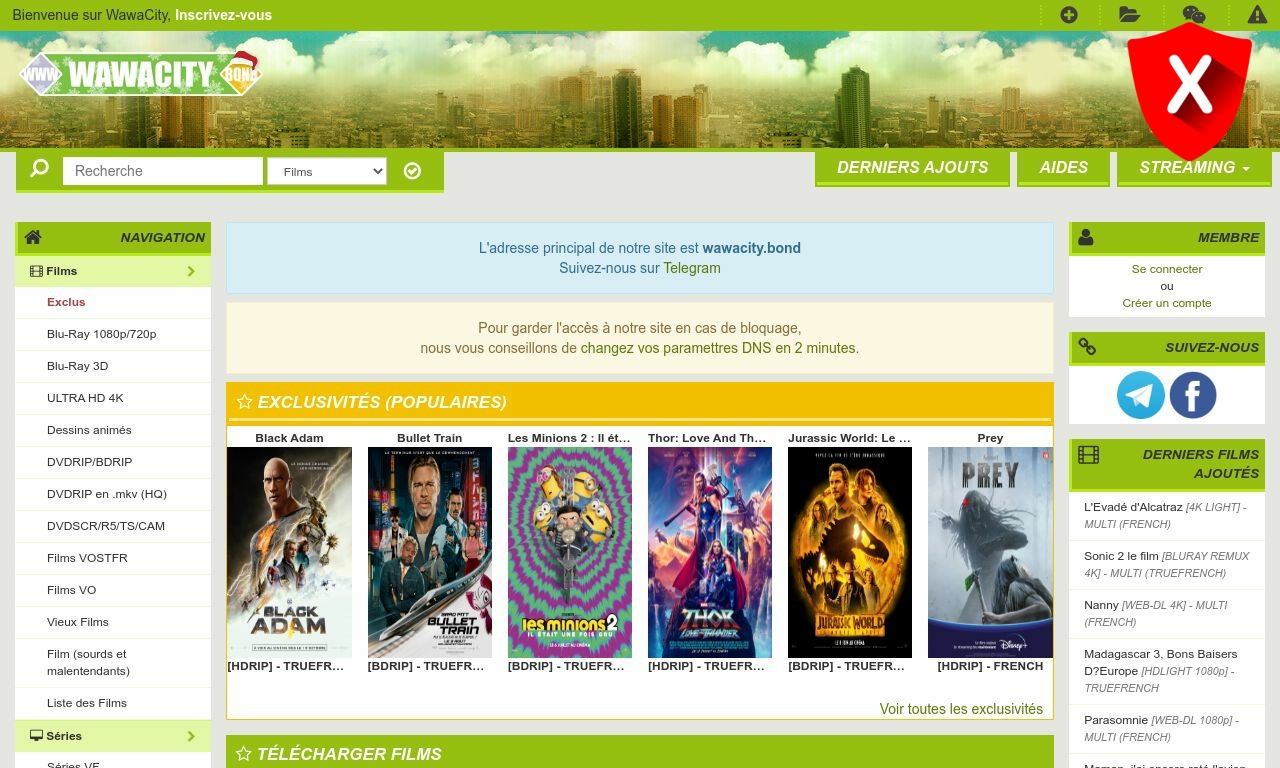Click the magnifying glass search icon

[x=38, y=168]
